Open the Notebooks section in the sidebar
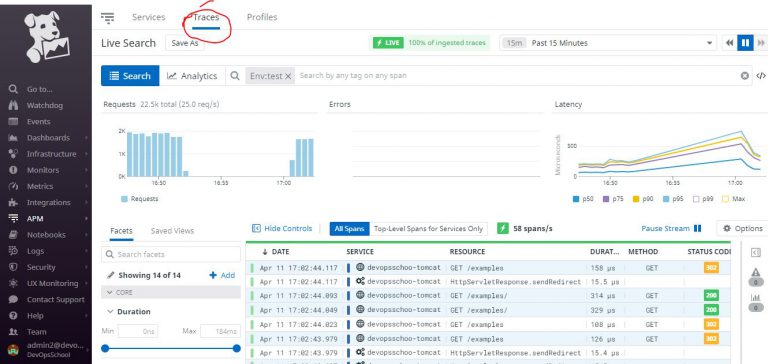This screenshot has width=768, height=364. [x=46, y=235]
